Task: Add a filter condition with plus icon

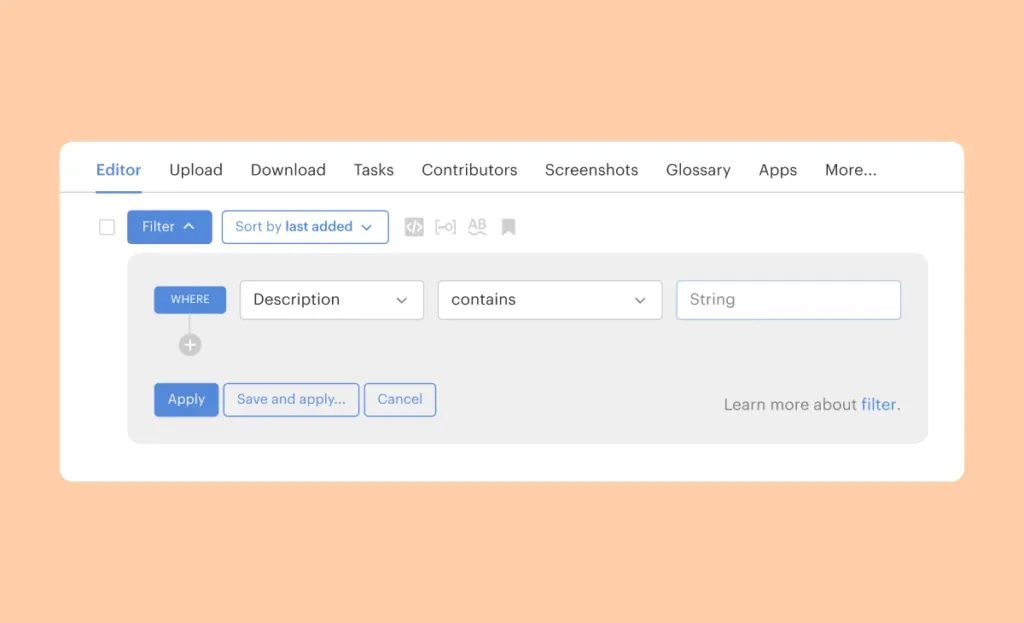Action: [x=190, y=345]
